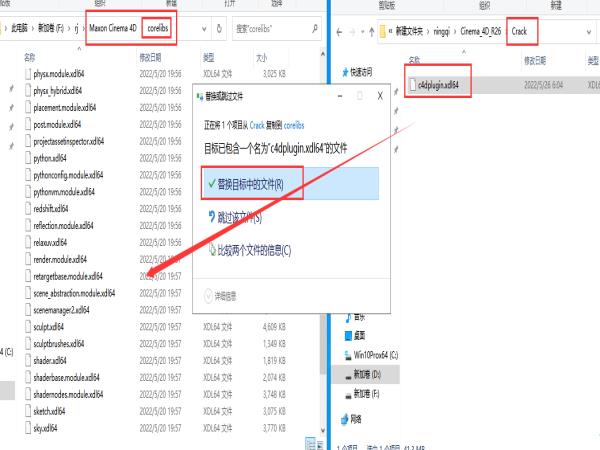Select sketch.xdl64 file
The image size is (600, 450).
(x=46, y=411)
